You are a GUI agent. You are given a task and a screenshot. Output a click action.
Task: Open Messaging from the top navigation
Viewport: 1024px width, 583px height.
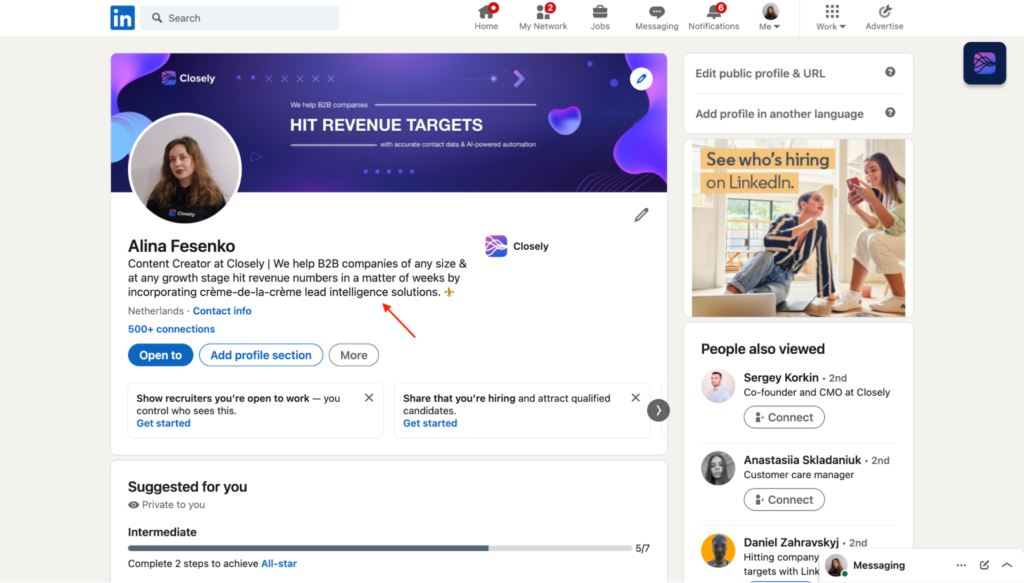pos(656,17)
